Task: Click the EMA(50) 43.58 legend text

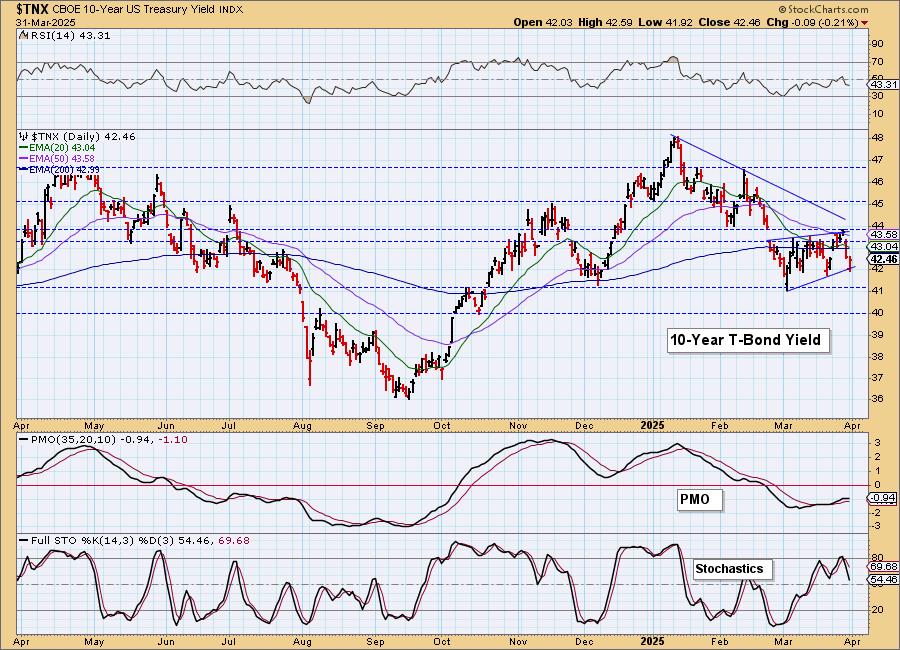Action: 62,158
